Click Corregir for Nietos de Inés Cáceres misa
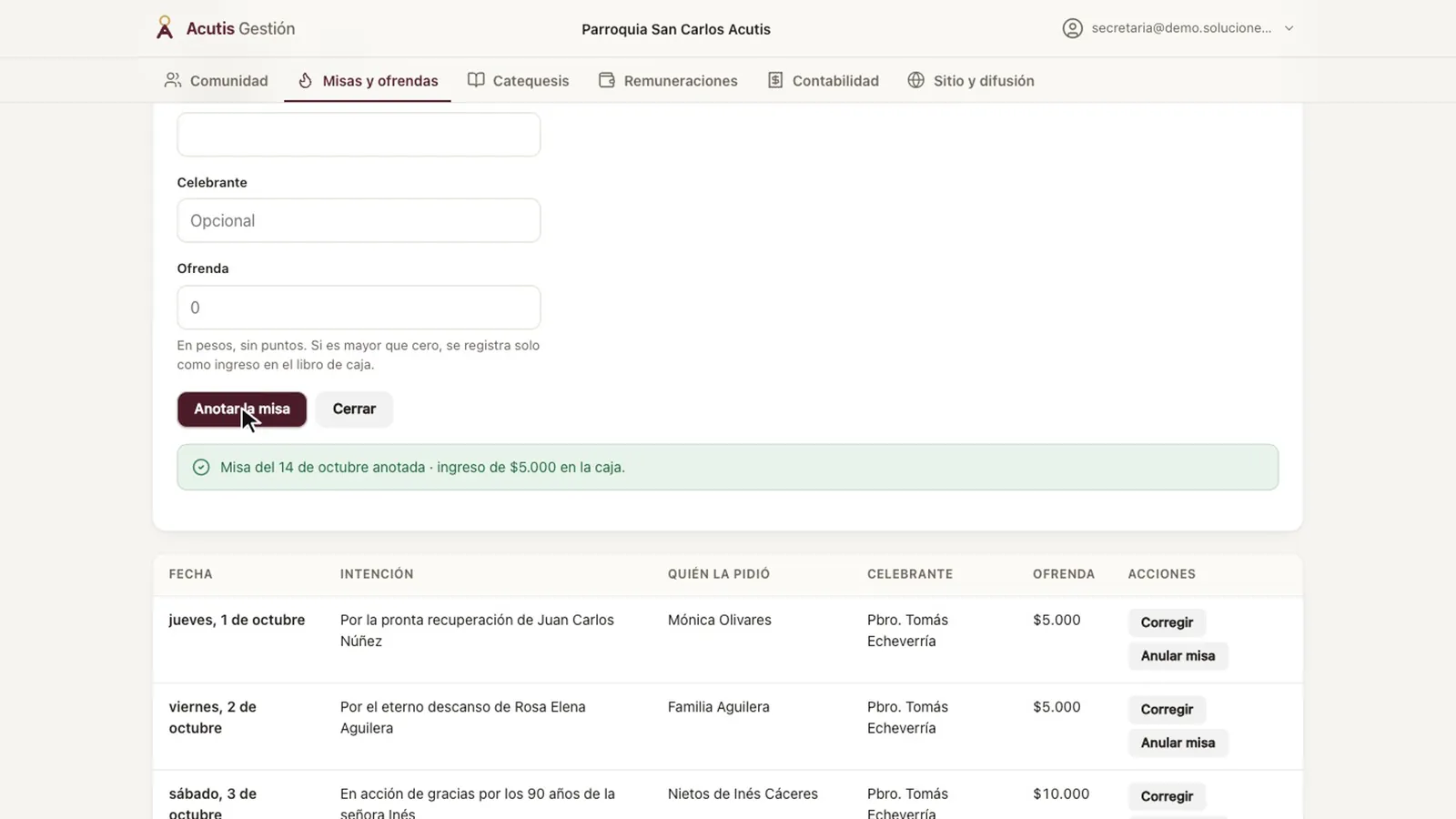This screenshot has height=819, width=1456. point(1167,796)
